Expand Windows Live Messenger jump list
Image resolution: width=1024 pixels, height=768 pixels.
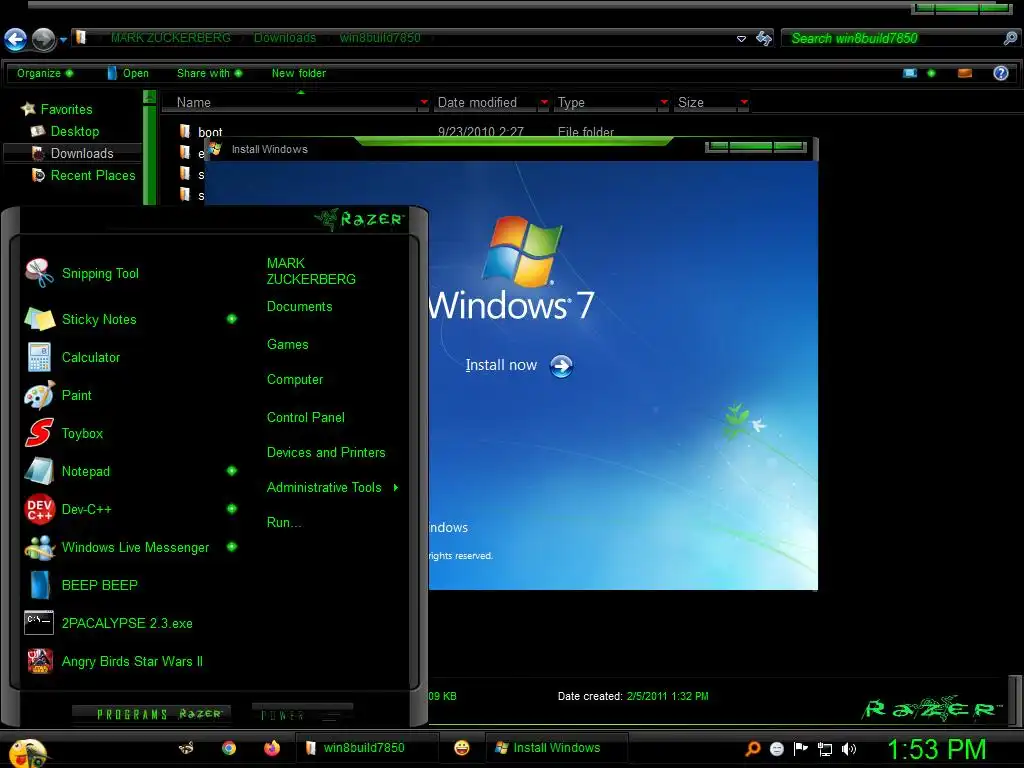tap(232, 546)
